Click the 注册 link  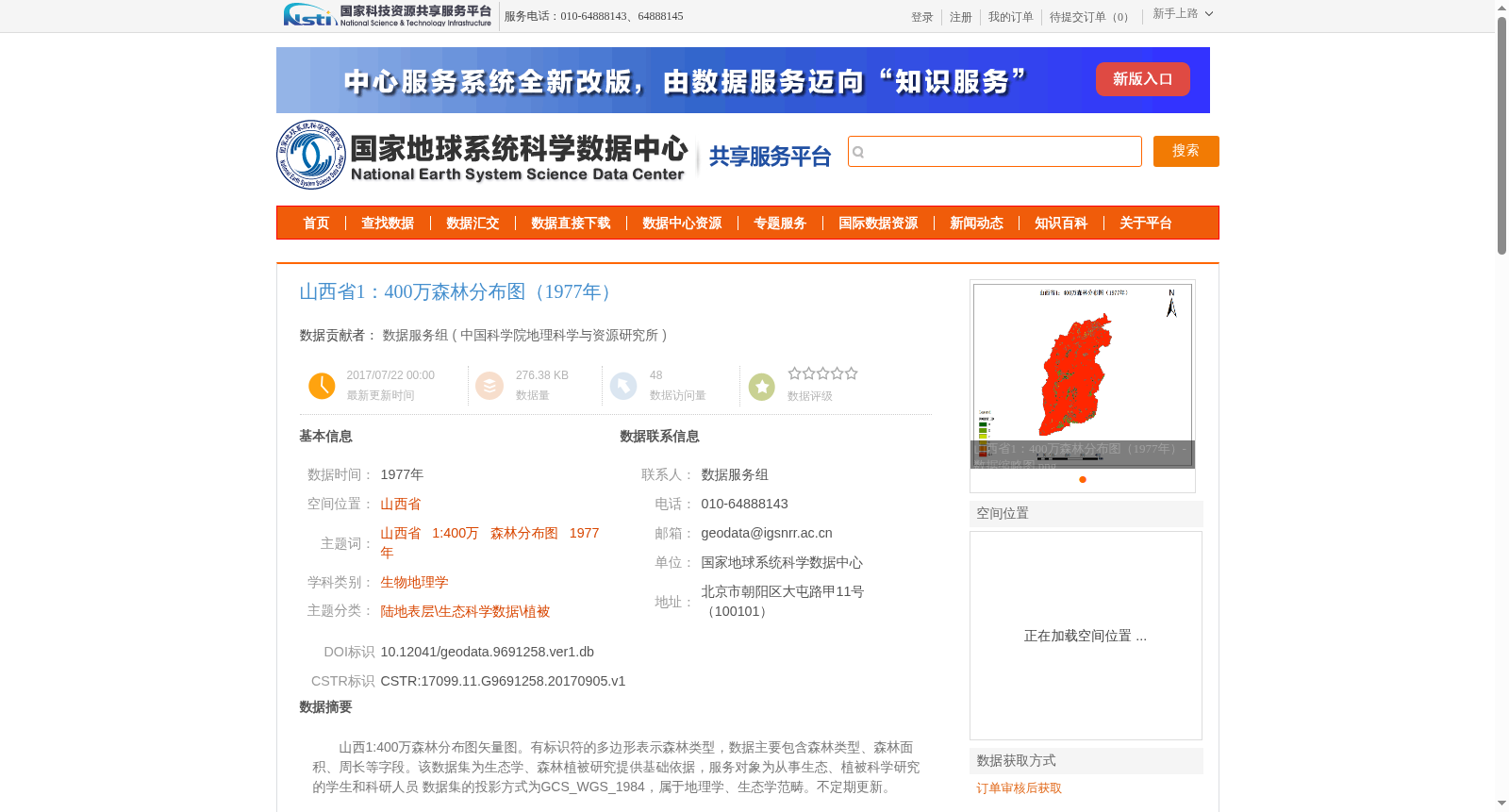[x=961, y=18]
